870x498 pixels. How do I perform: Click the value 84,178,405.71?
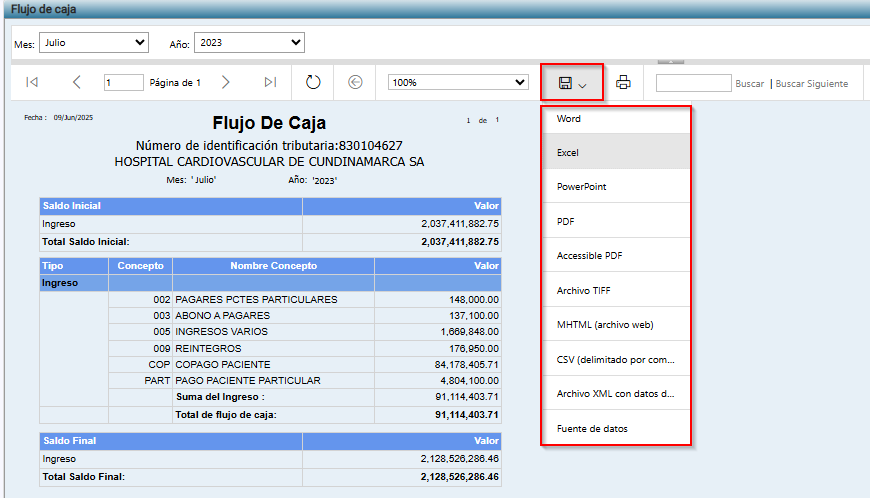[x=467, y=364]
